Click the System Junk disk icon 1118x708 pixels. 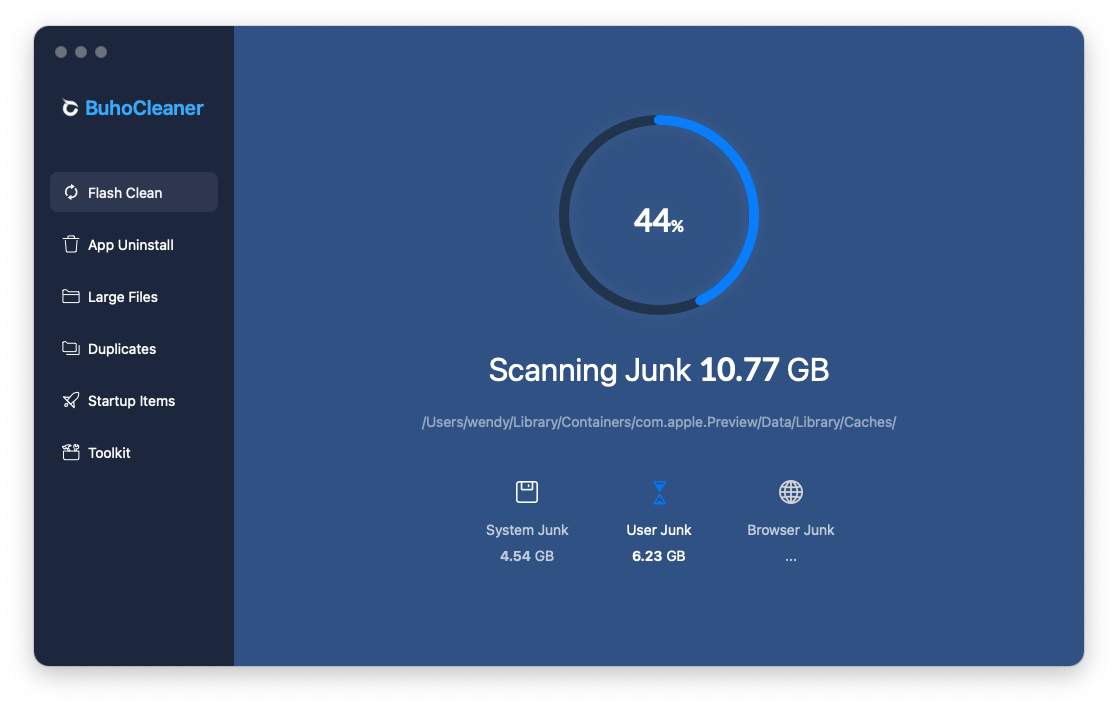(527, 492)
